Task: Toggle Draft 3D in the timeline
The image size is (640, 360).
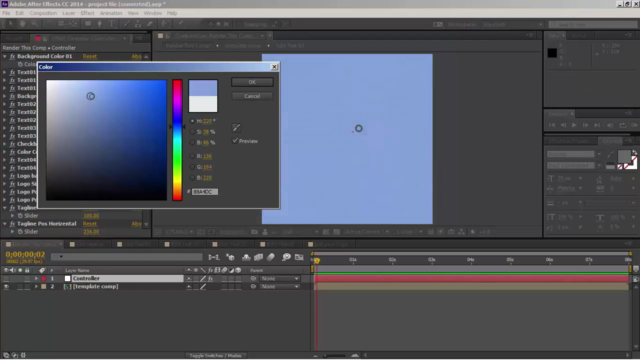Action: tap(231, 257)
